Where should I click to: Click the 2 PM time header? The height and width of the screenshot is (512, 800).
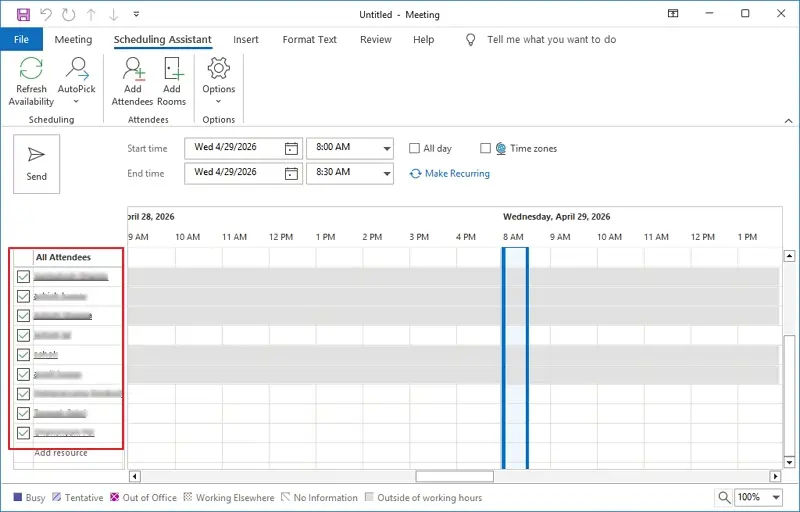[372, 237]
